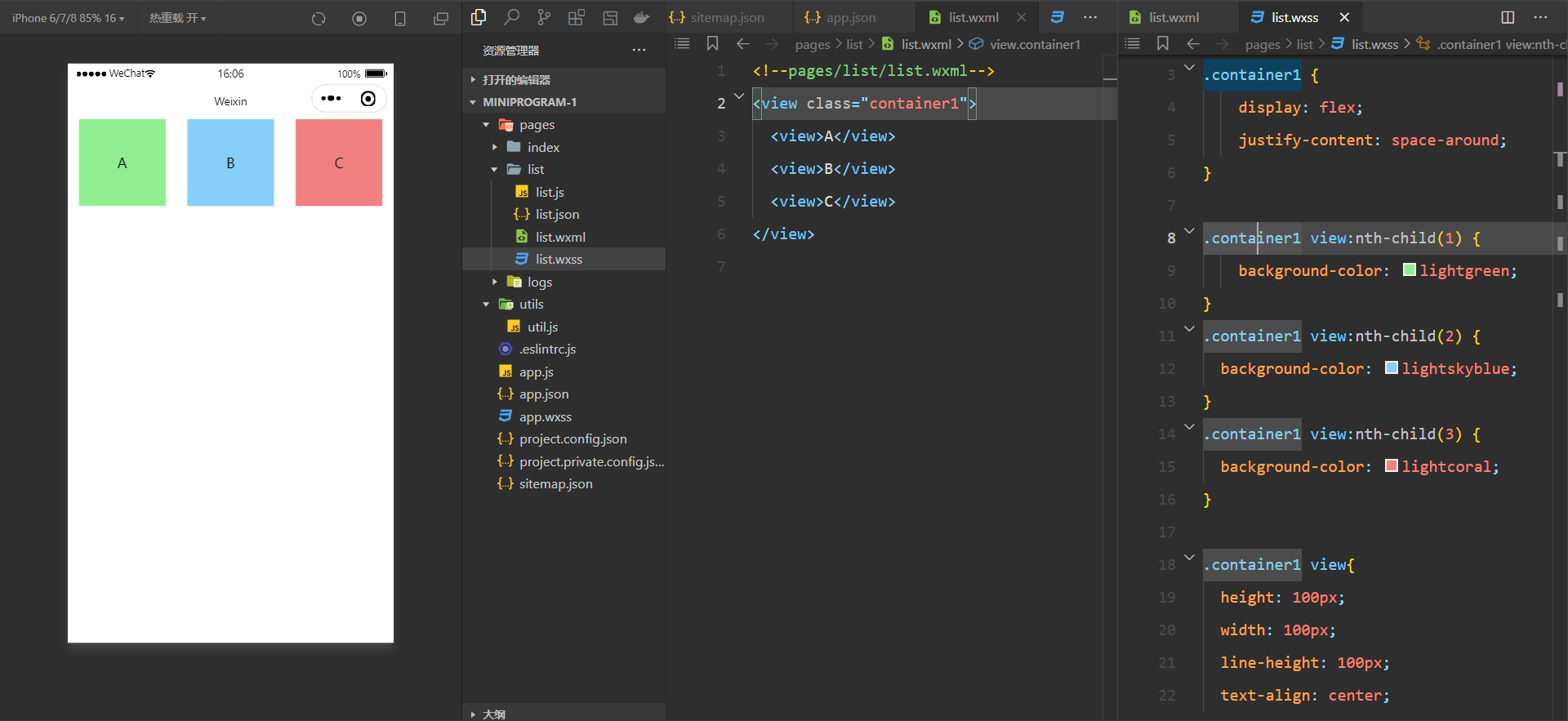The width and height of the screenshot is (1568, 721).
Task: Click the Docker whale icon
Action: 642,17
